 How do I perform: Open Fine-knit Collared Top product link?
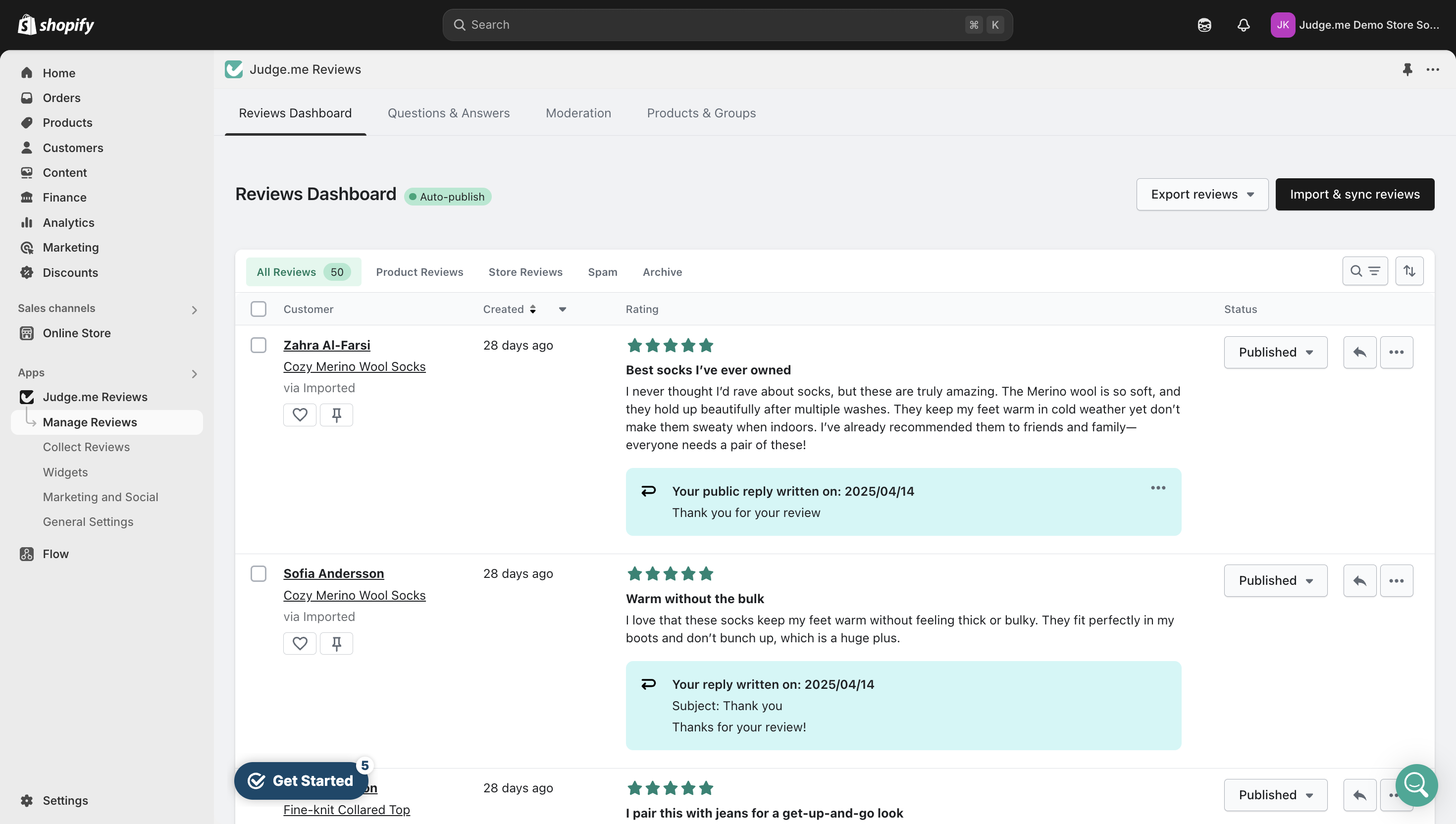click(346, 810)
